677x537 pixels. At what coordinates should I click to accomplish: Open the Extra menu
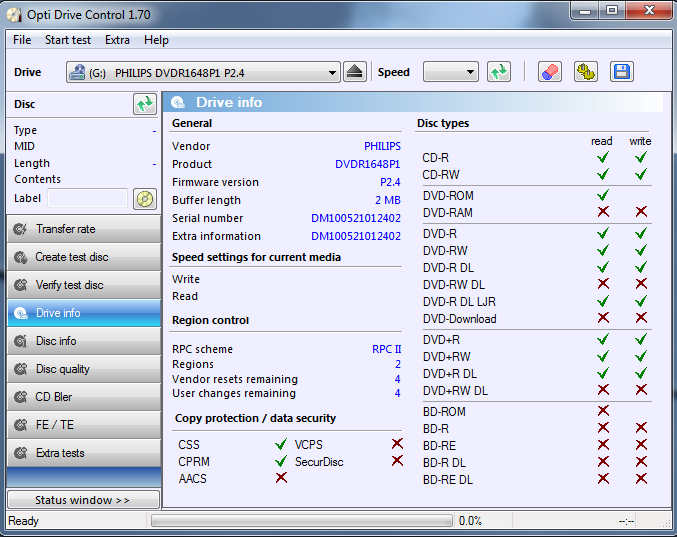(x=117, y=40)
